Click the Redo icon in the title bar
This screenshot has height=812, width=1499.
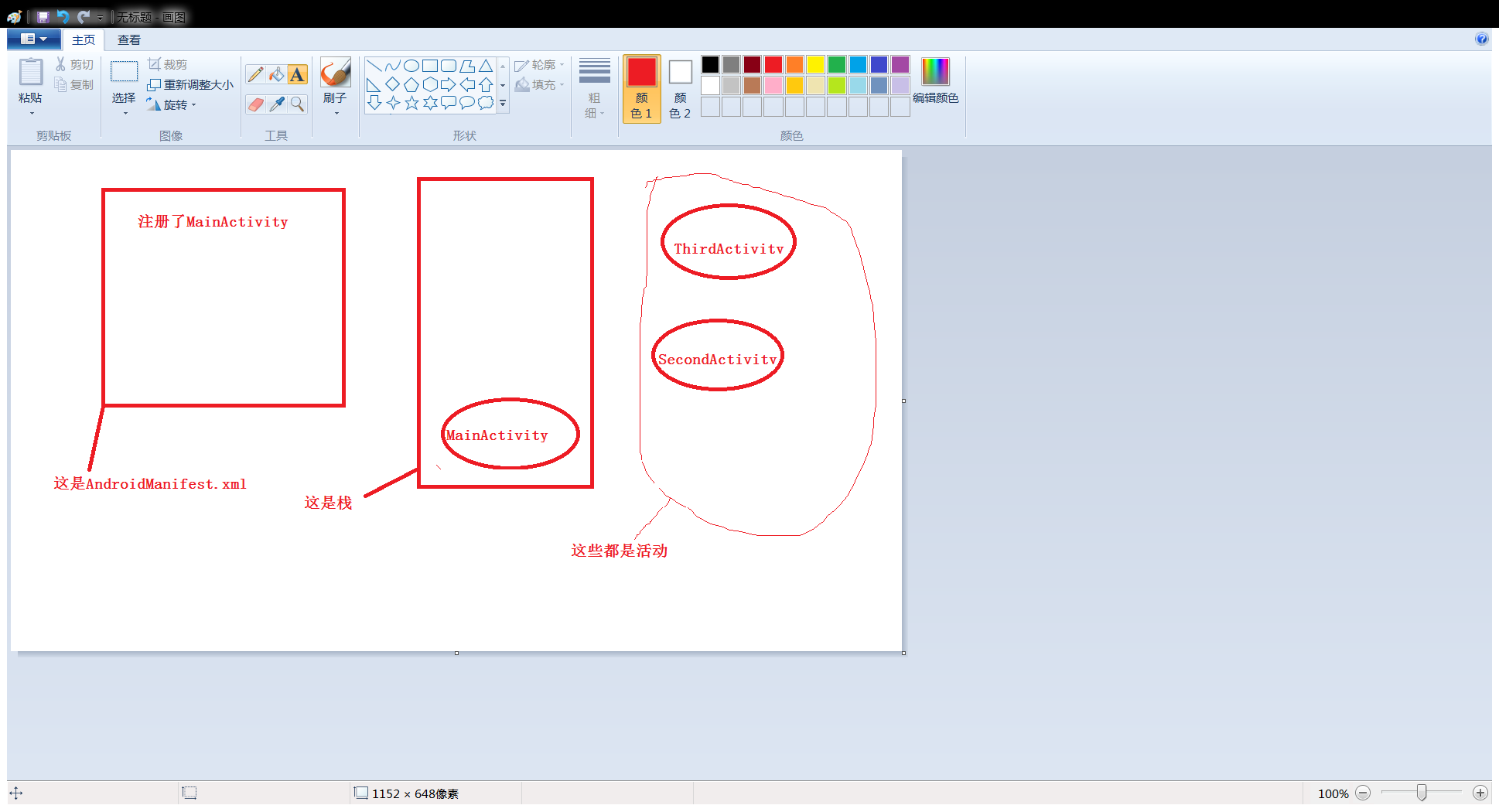pyautogui.click(x=83, y=17)
